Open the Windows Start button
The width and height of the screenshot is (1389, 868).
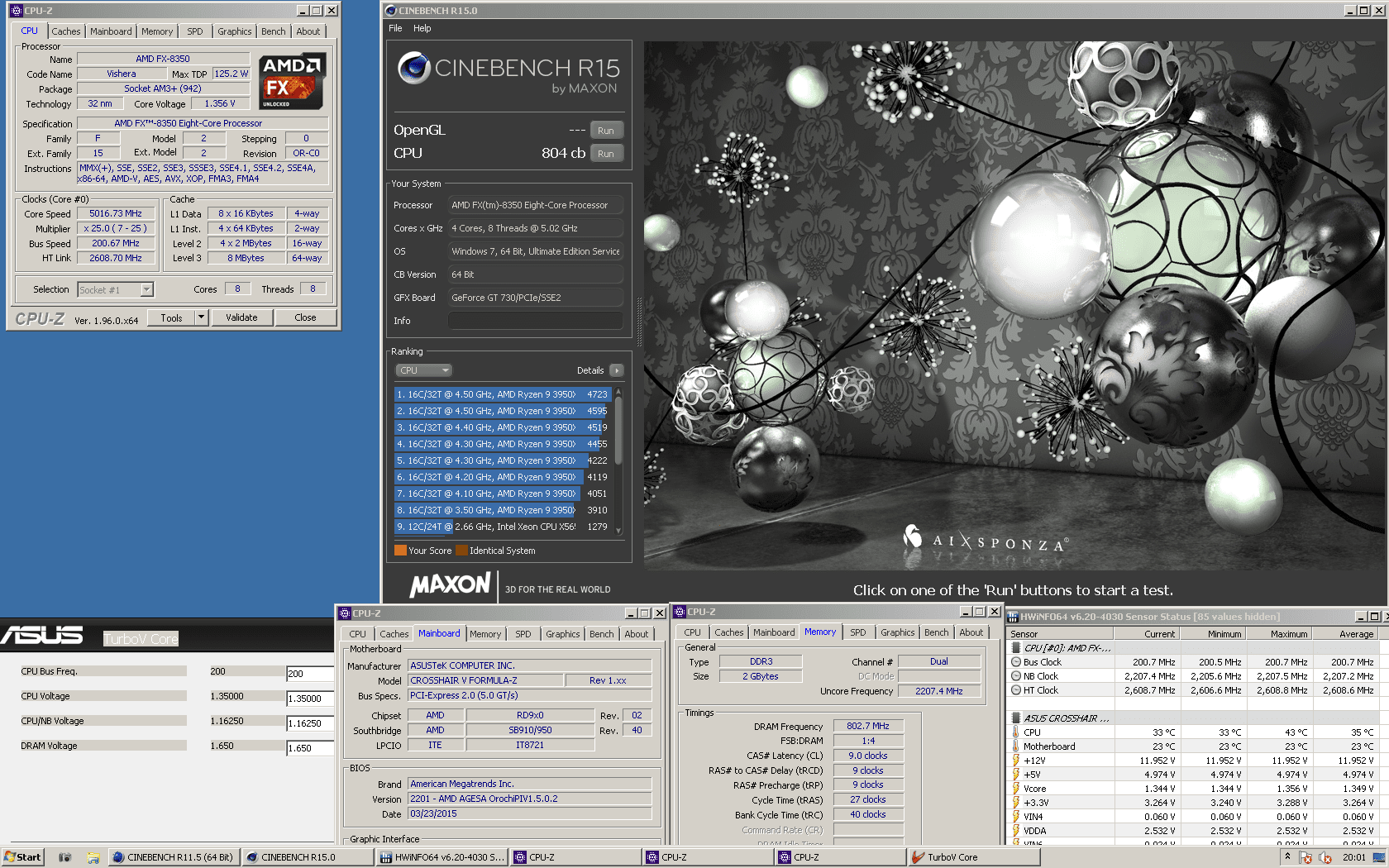tap(22, 857)
